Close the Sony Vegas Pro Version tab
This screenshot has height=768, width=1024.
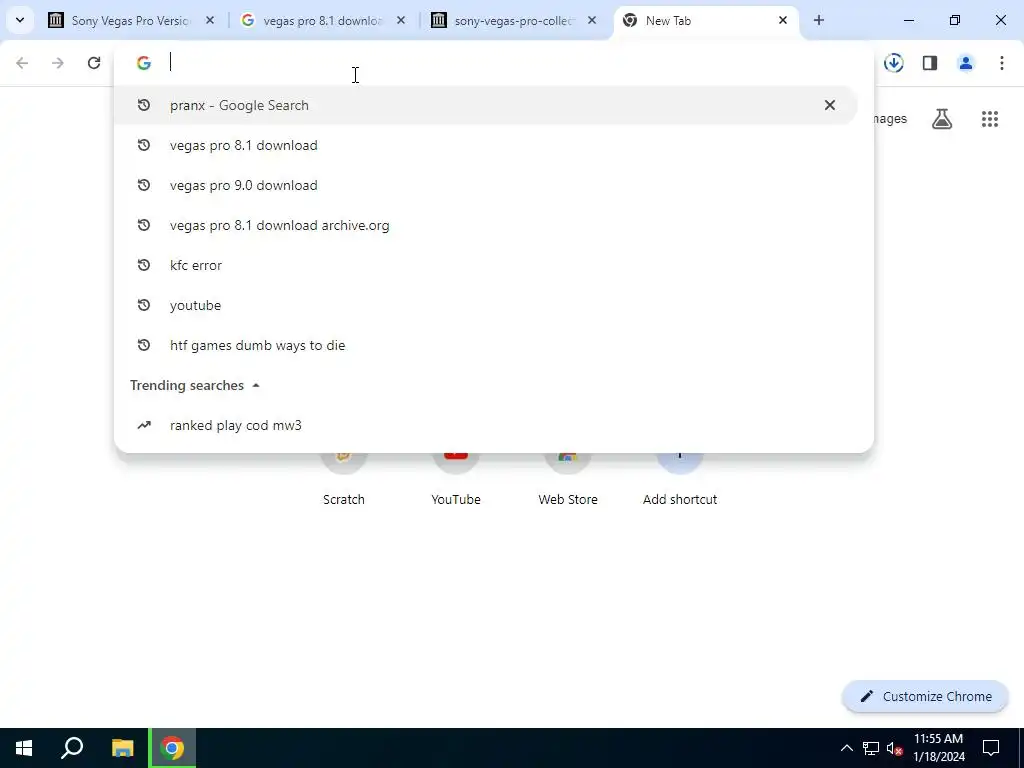tap(210, 20)
